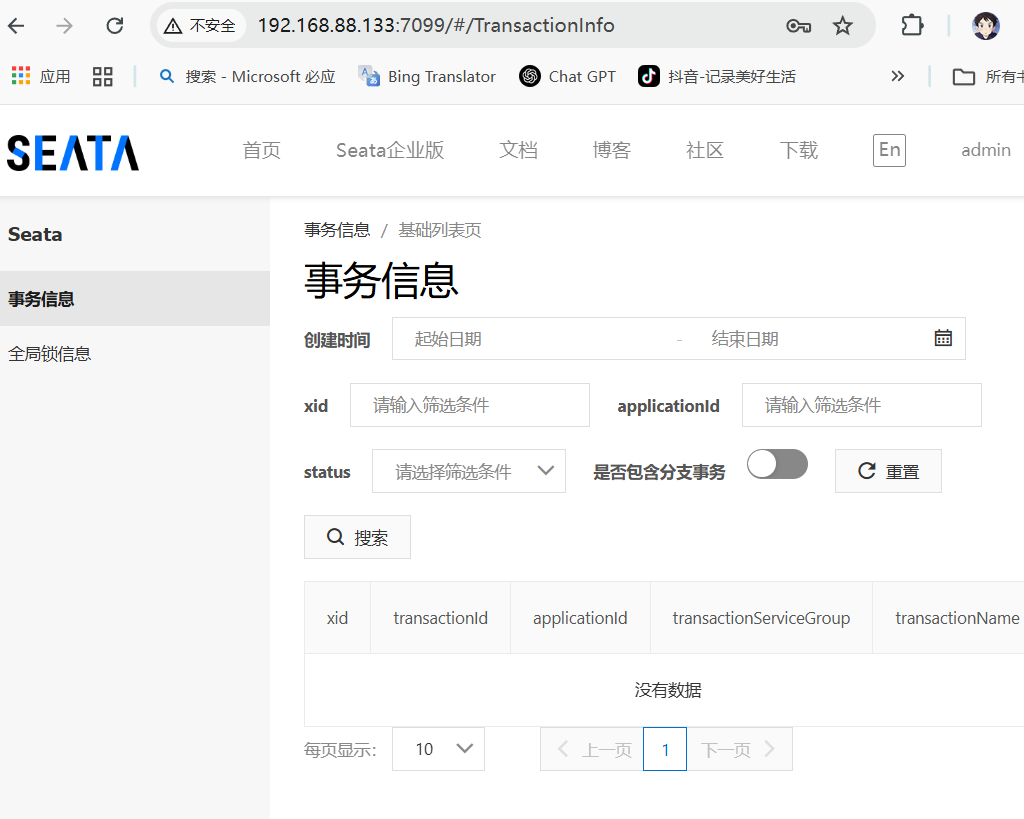1024x819 pixels.
Task: Show the not-secure site info warning
Action: [201, 26]
